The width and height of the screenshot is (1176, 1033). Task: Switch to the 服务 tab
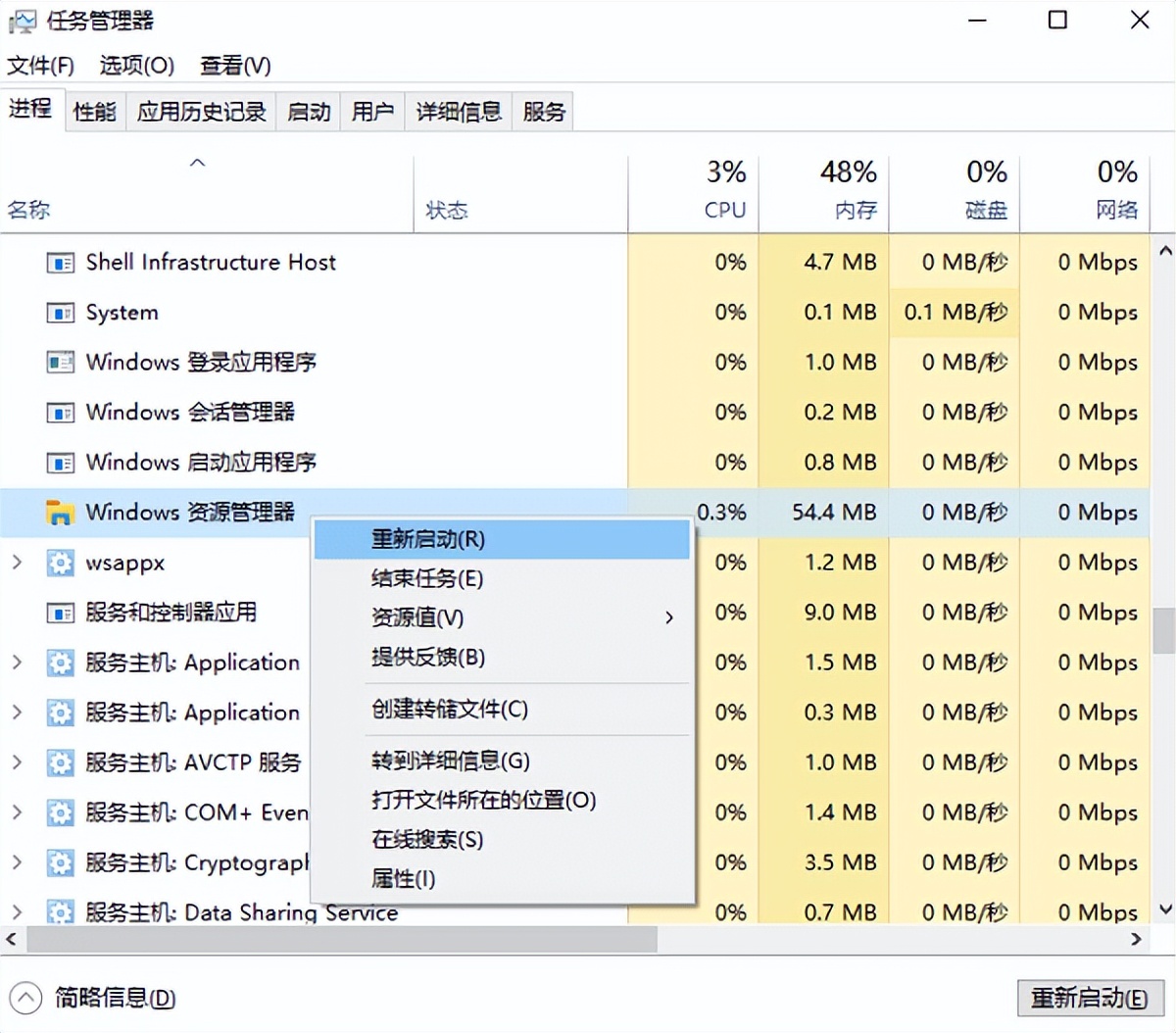[543, 112]
